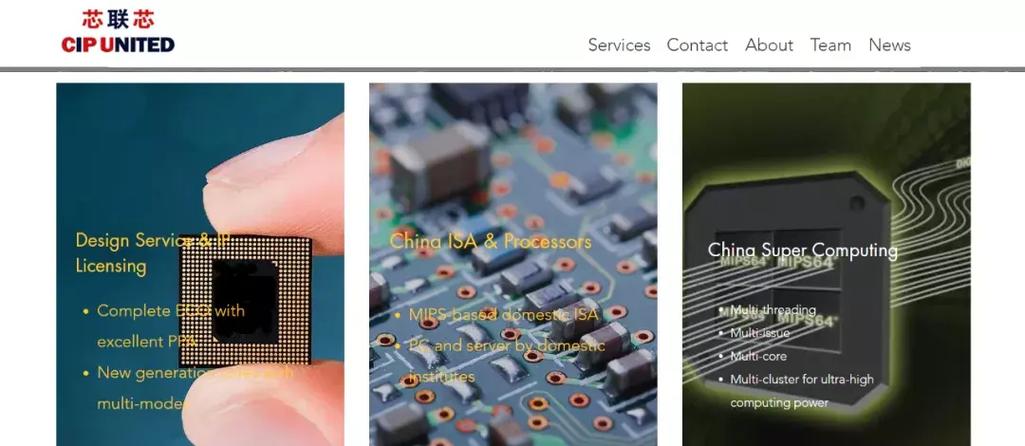
Task: Click the 'PC and server by domestic institutes' text
Action: [x=507, y=360]
